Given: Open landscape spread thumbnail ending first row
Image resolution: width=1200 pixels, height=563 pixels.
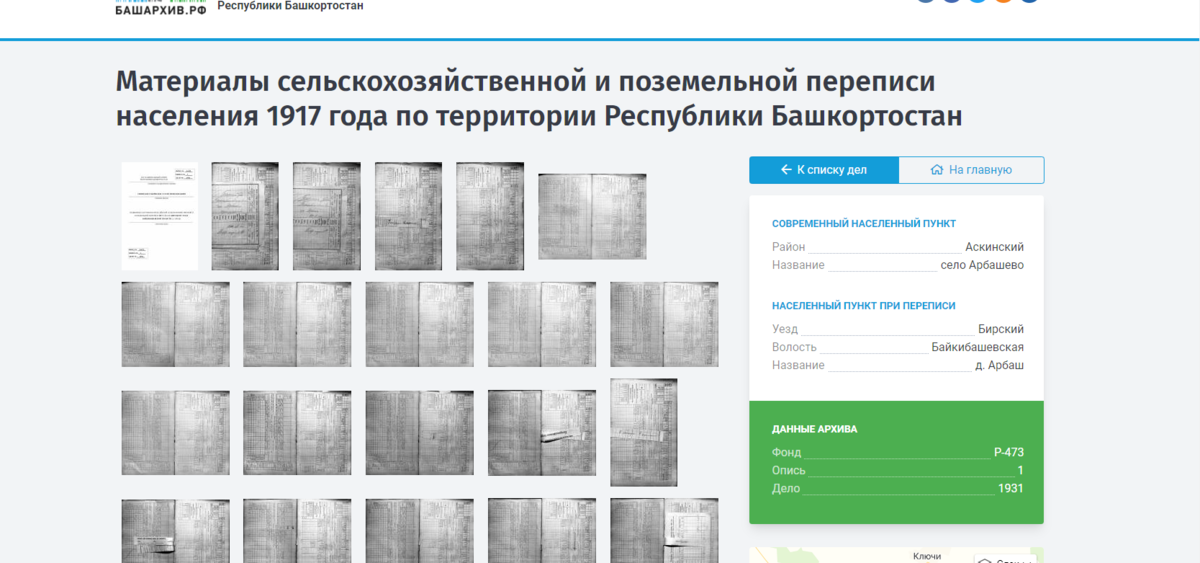Looking at the screenshot, I should [x=592, y=217].
